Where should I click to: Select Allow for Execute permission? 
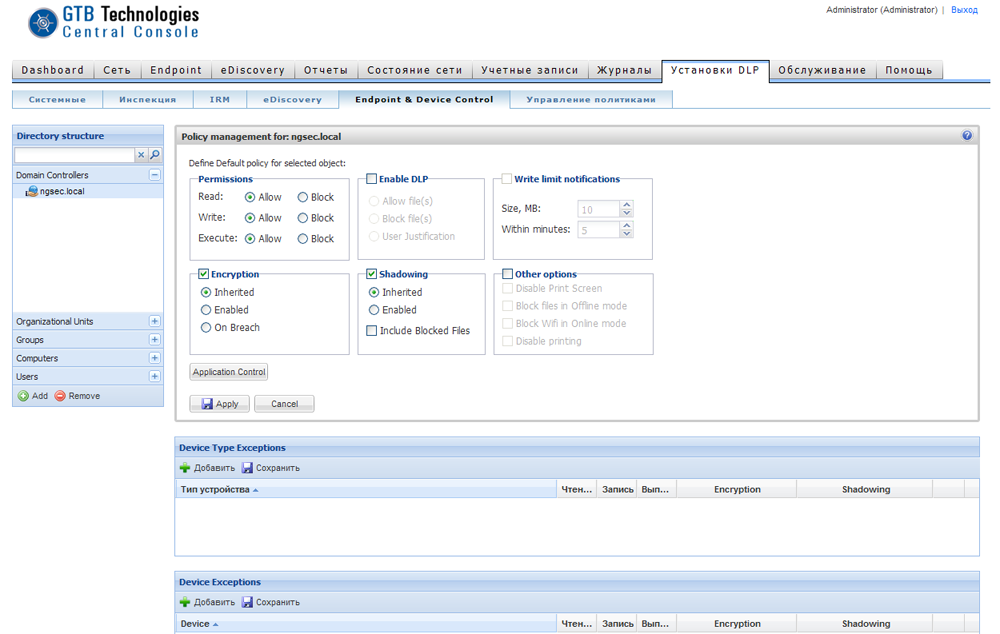coord(250,239)
